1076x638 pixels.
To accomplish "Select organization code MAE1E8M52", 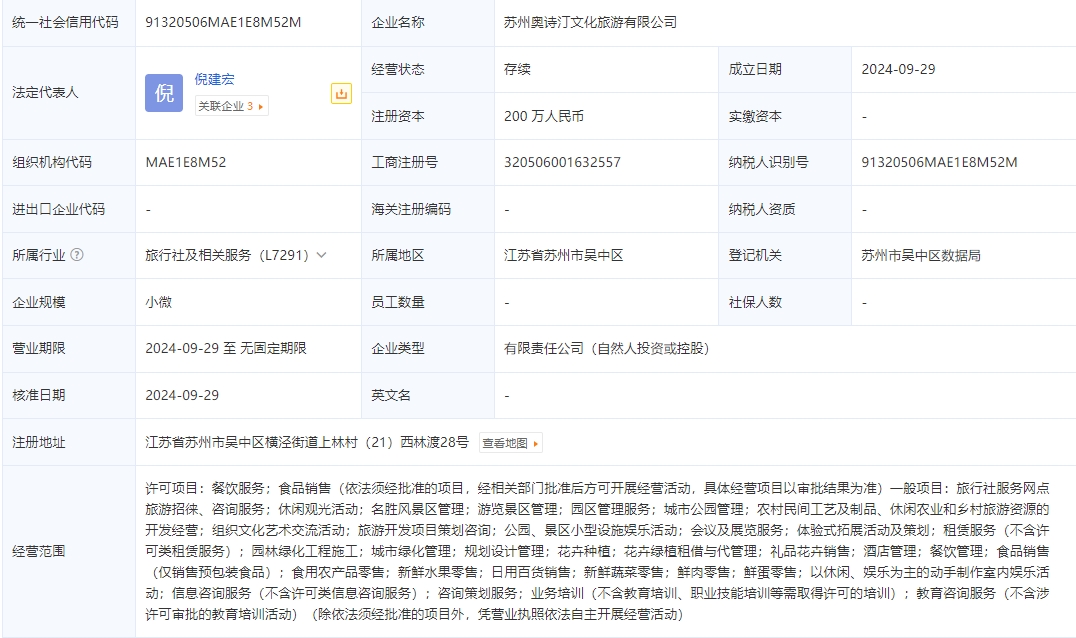I will click(x=185, y=163).
